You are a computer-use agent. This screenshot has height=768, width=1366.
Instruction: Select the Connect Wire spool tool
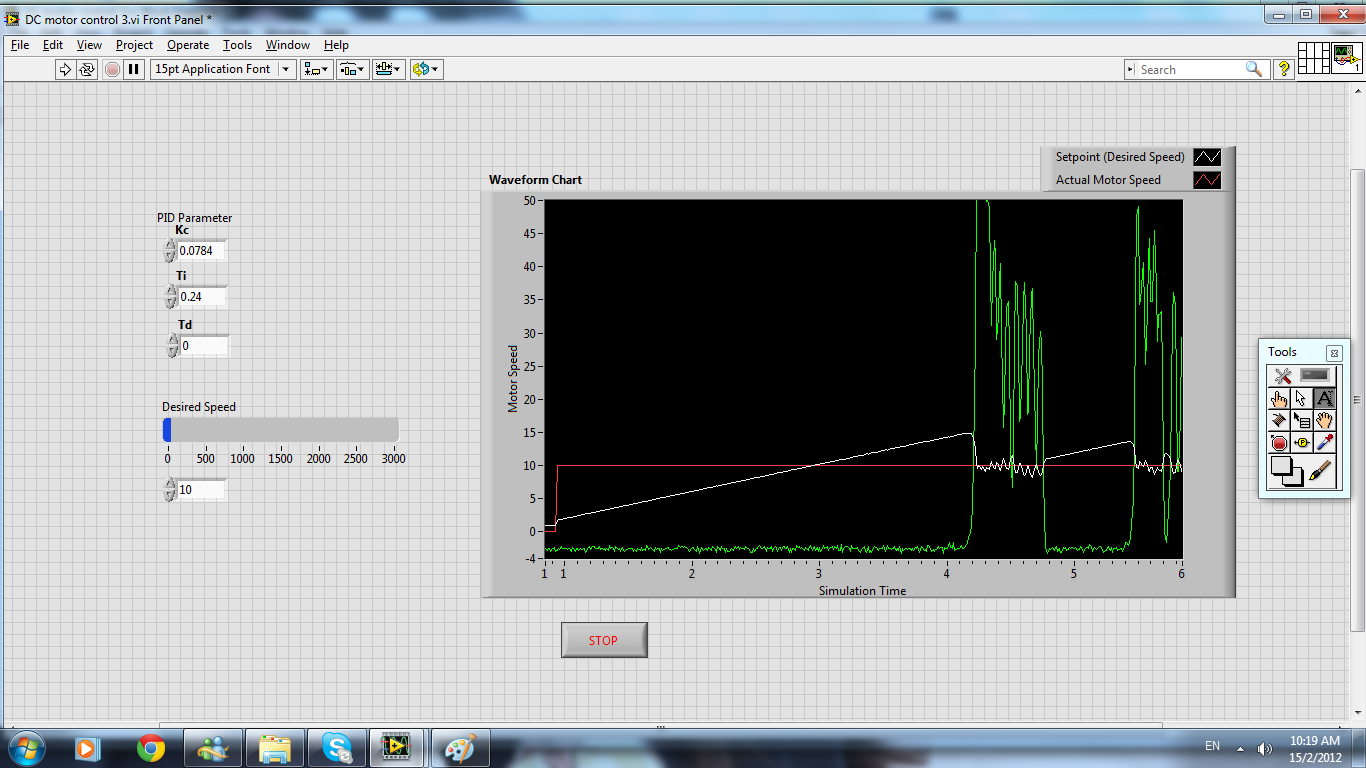tap(1279, 421)
